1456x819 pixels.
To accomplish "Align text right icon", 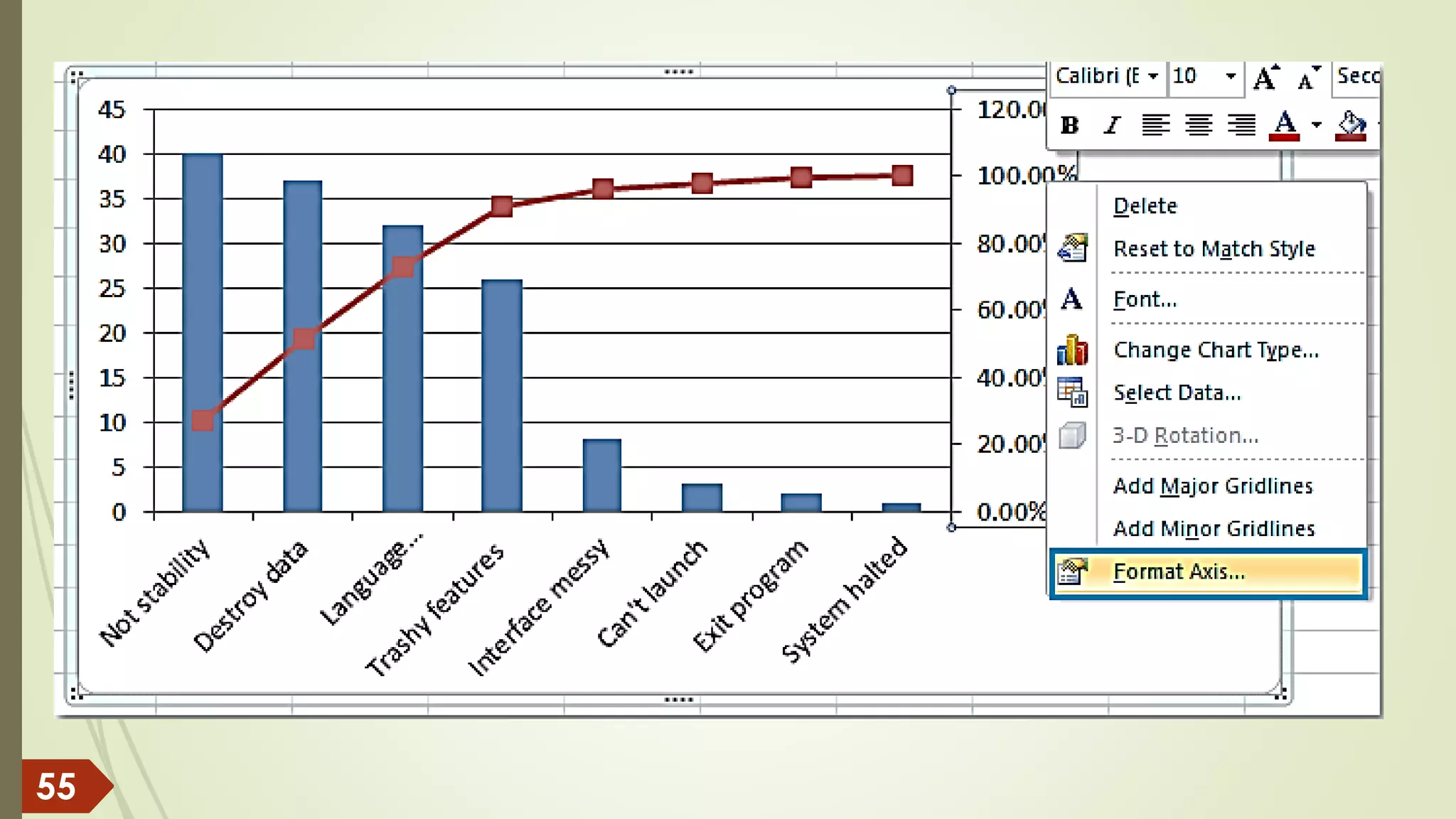I will [1241, 126].
